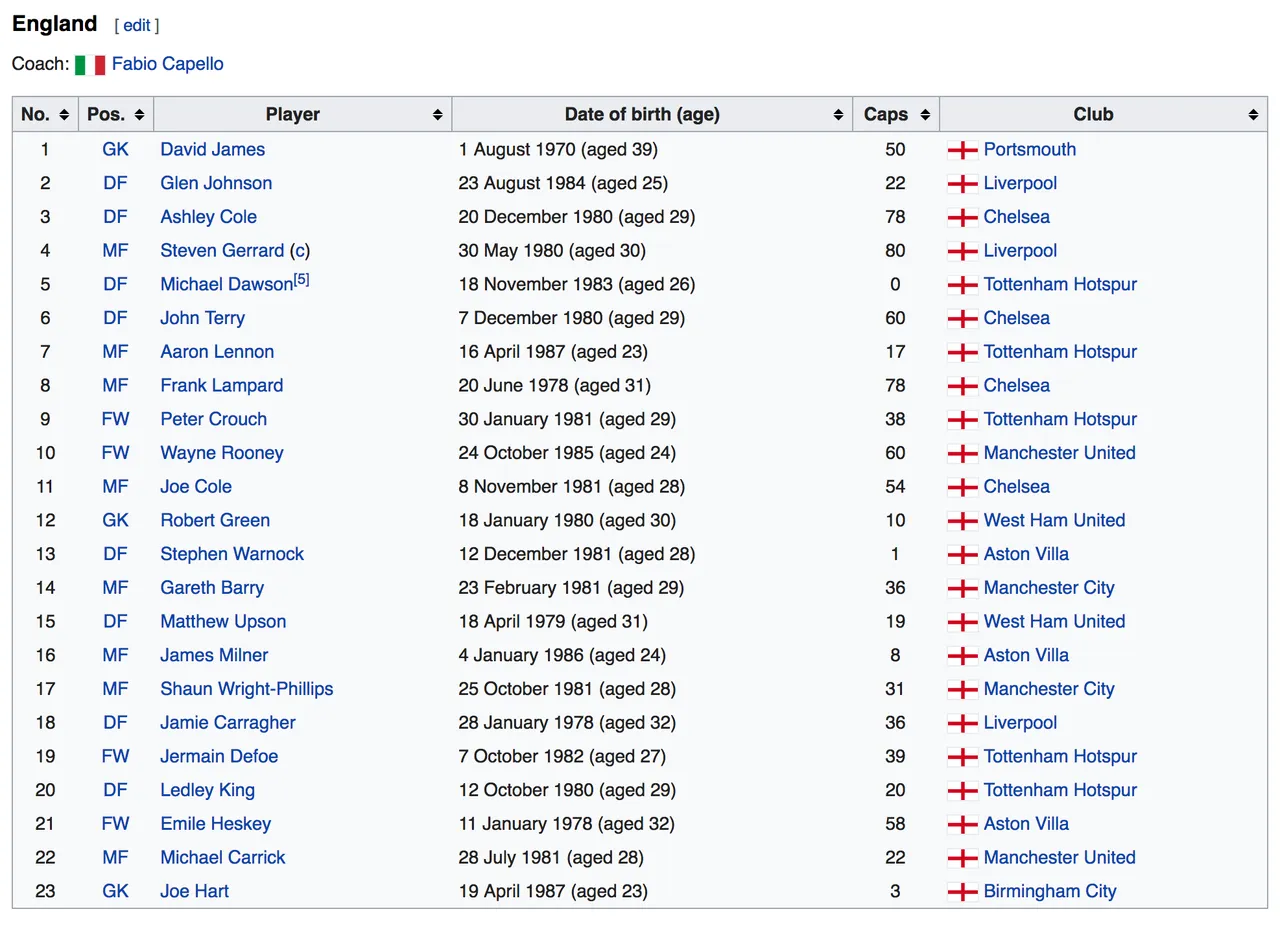The height and width of the screenshot is (927, 1280).
Task: Select the birth date '24 October 1985 (aged 24)'
Action: 567,453
